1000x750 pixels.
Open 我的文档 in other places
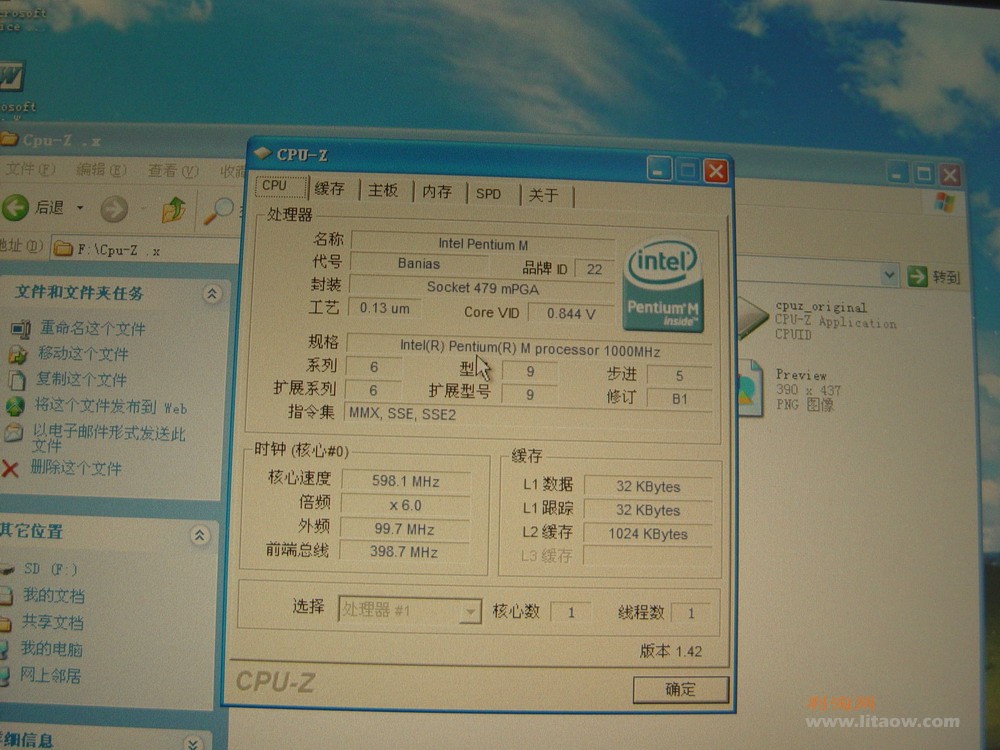click(x=54, y=596)
